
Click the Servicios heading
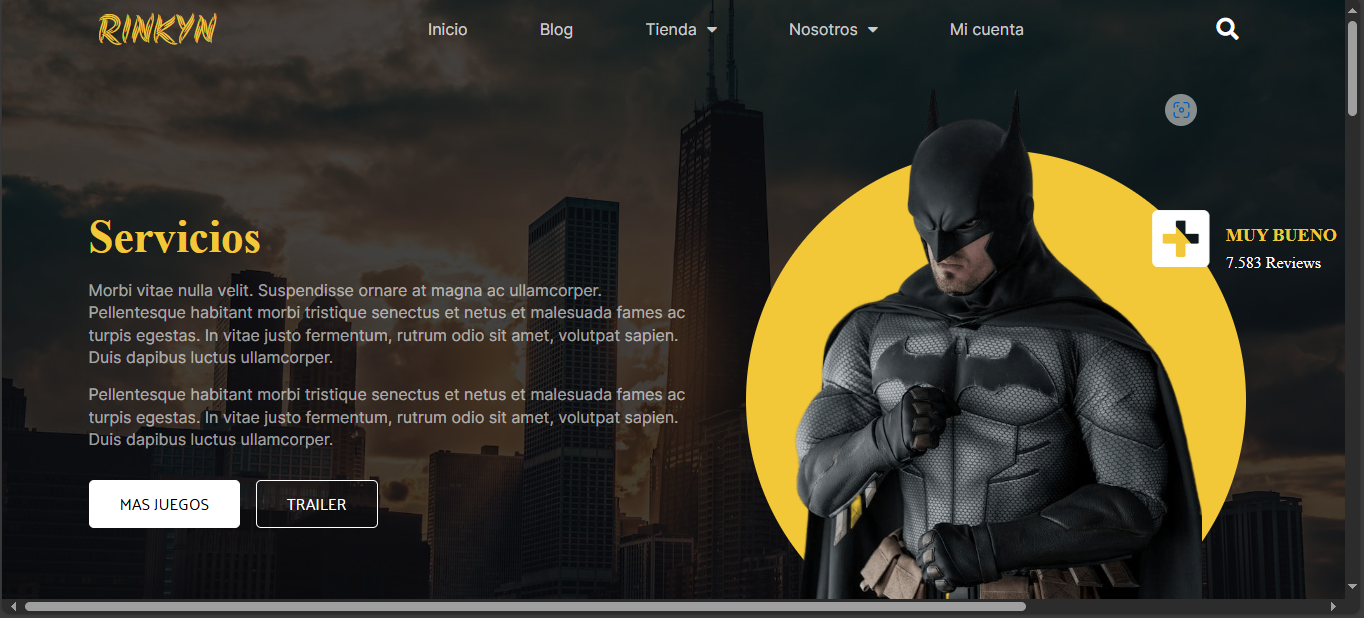(x=175, y=238)
